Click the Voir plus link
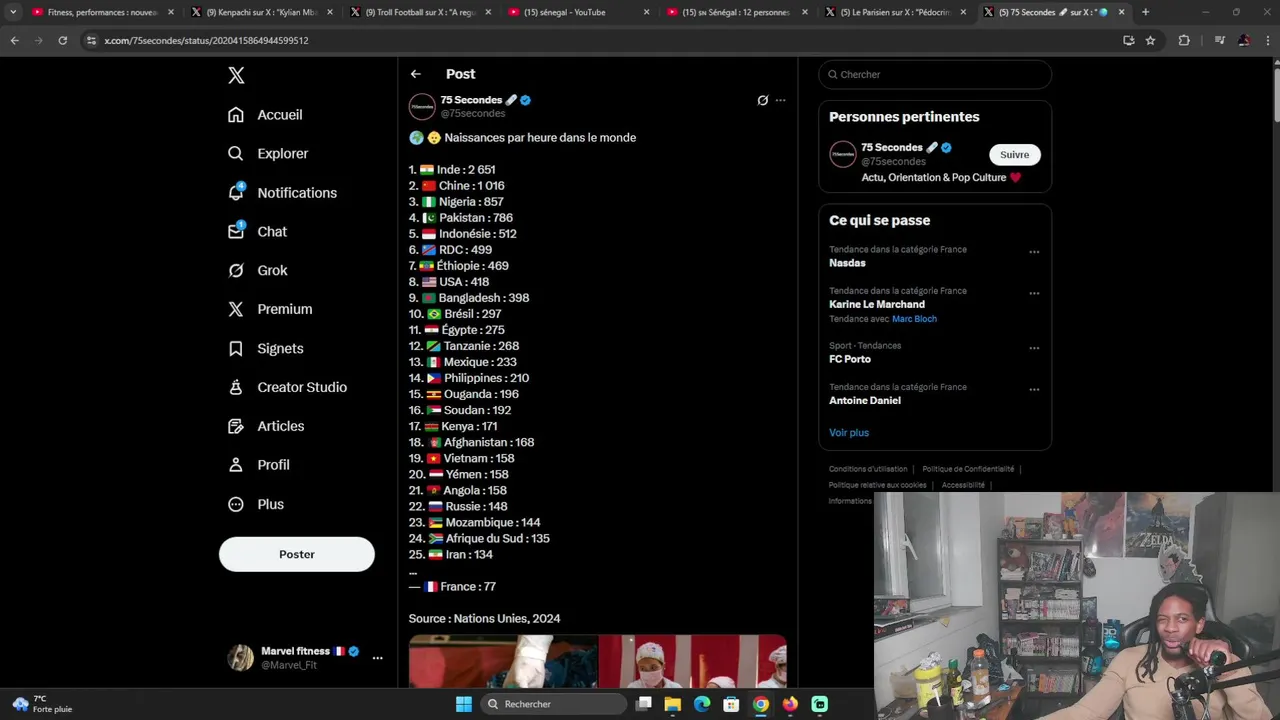 [x=849, y=433]
